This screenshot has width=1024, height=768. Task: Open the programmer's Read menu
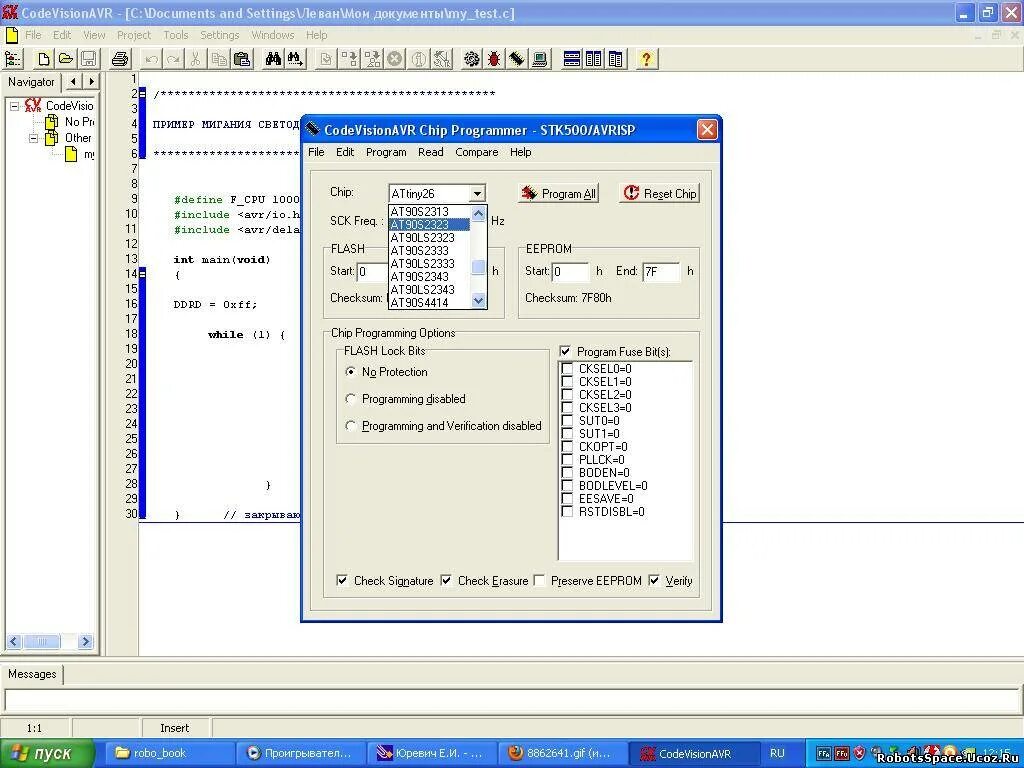pyautogui.click(x=430, y=152)
